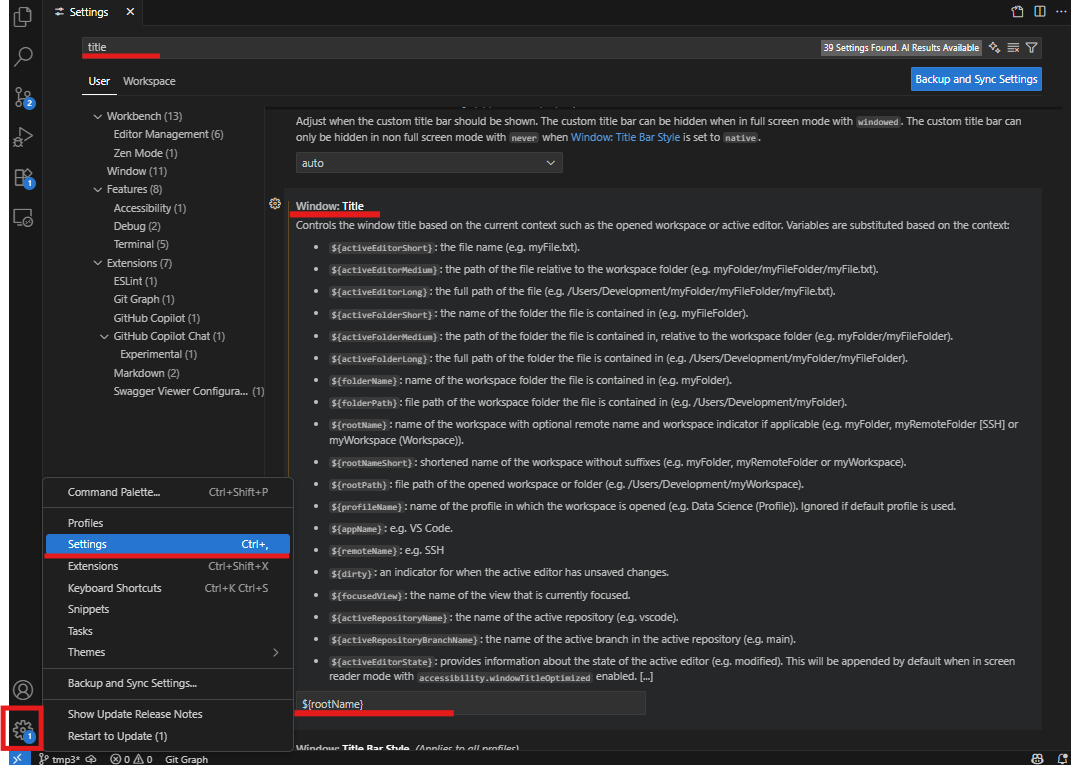Click the ${rootName} window title field
This screenshot has height=765, width=1071.
point(471,704)
